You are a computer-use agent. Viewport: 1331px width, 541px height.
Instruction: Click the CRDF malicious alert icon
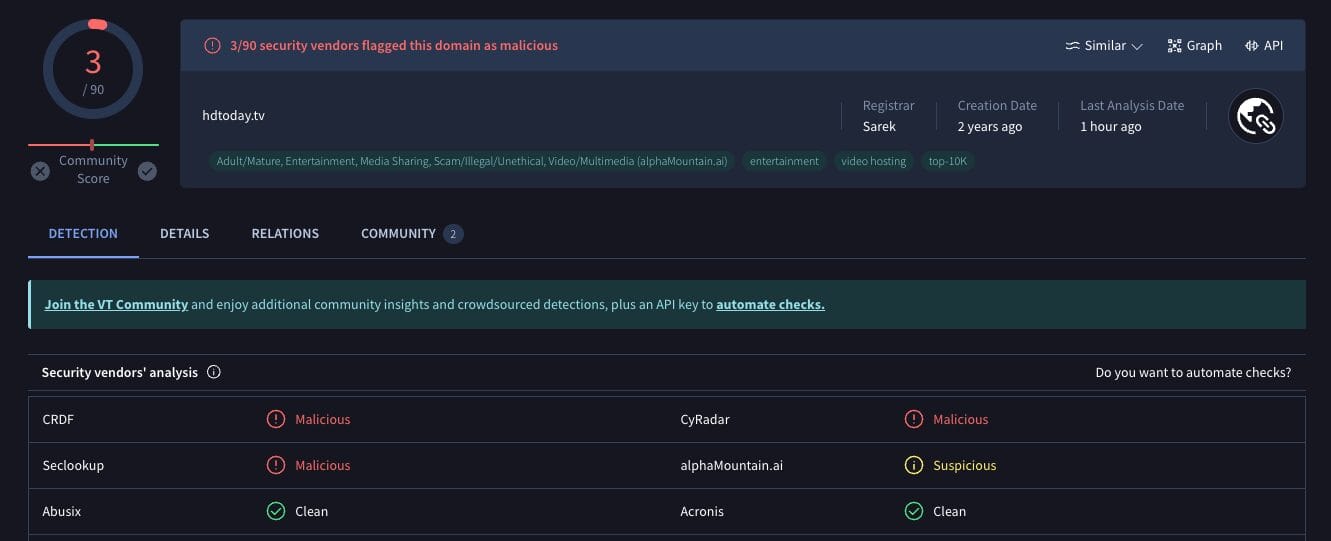[276, 419]
